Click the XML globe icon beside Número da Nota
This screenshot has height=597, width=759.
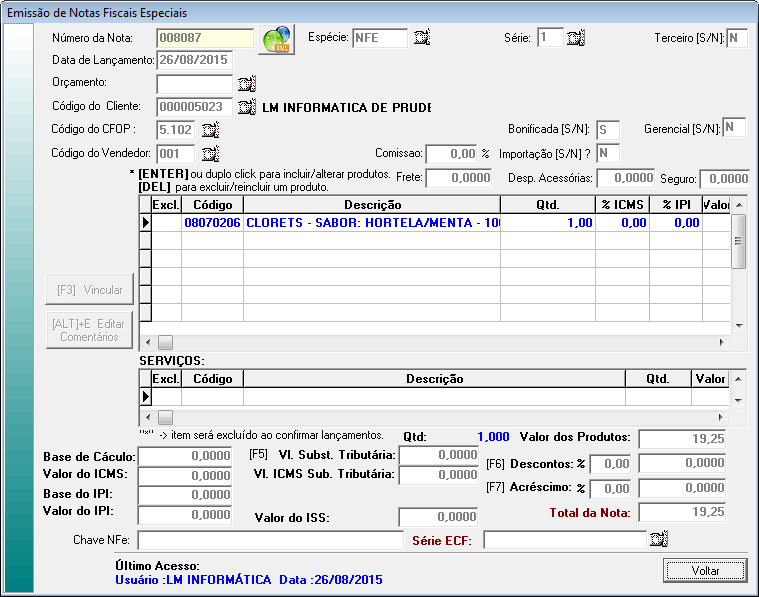pyautogui.click(x=274, y=39)
